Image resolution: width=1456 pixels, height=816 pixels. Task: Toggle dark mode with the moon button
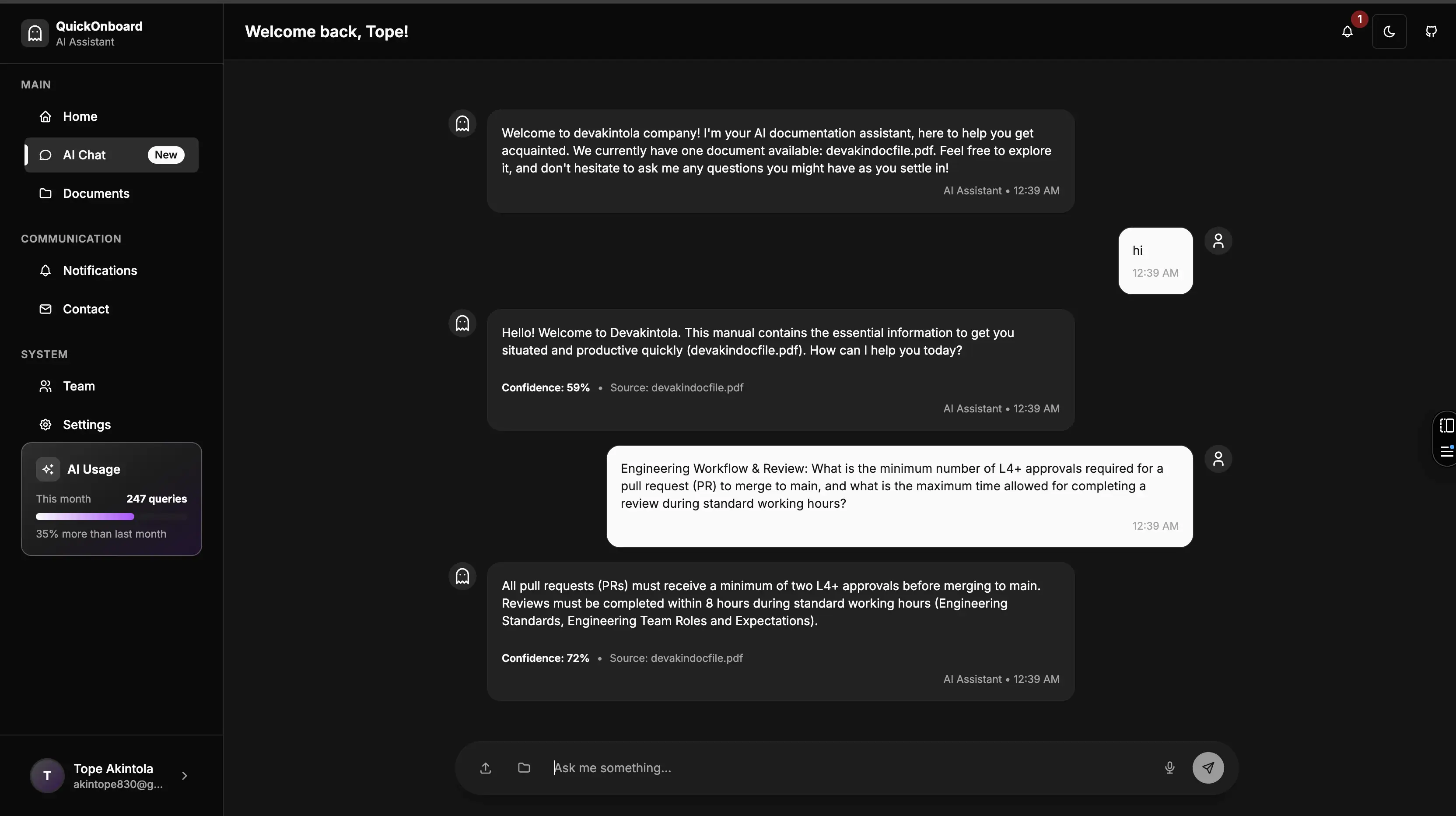(x=1390, y=32)
